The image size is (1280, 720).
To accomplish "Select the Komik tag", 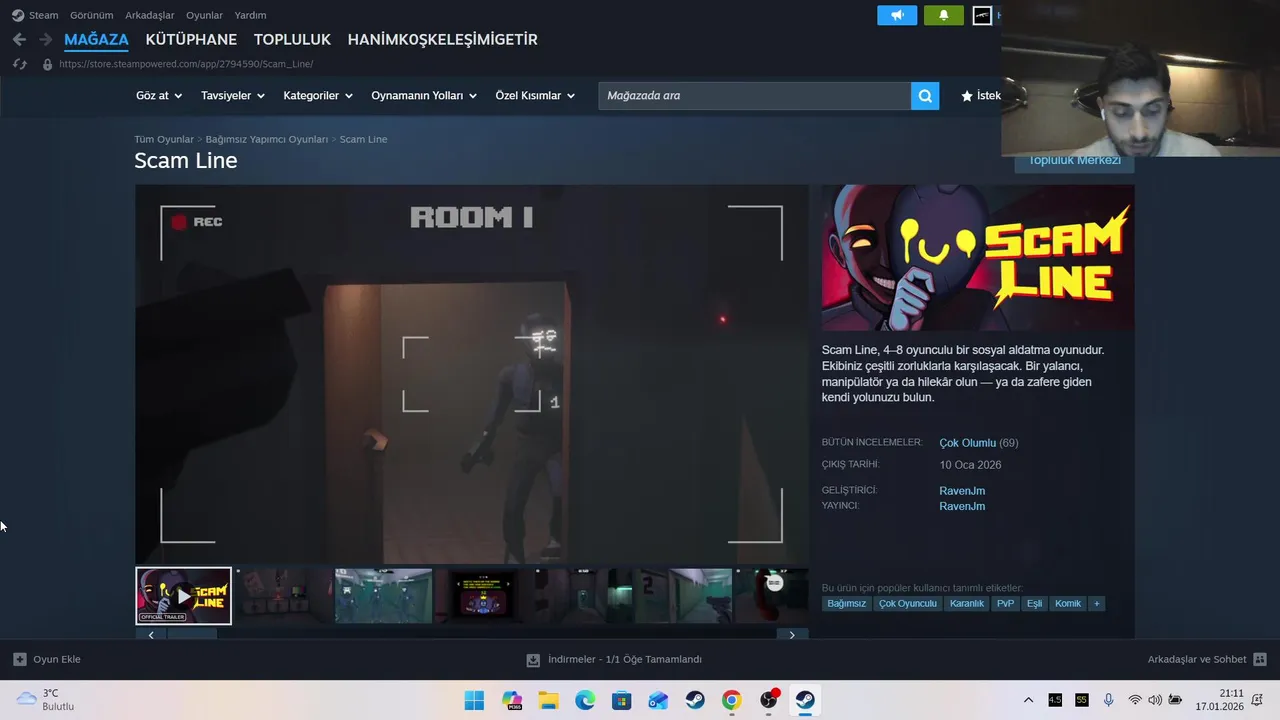I will (x=1068, y=604).
